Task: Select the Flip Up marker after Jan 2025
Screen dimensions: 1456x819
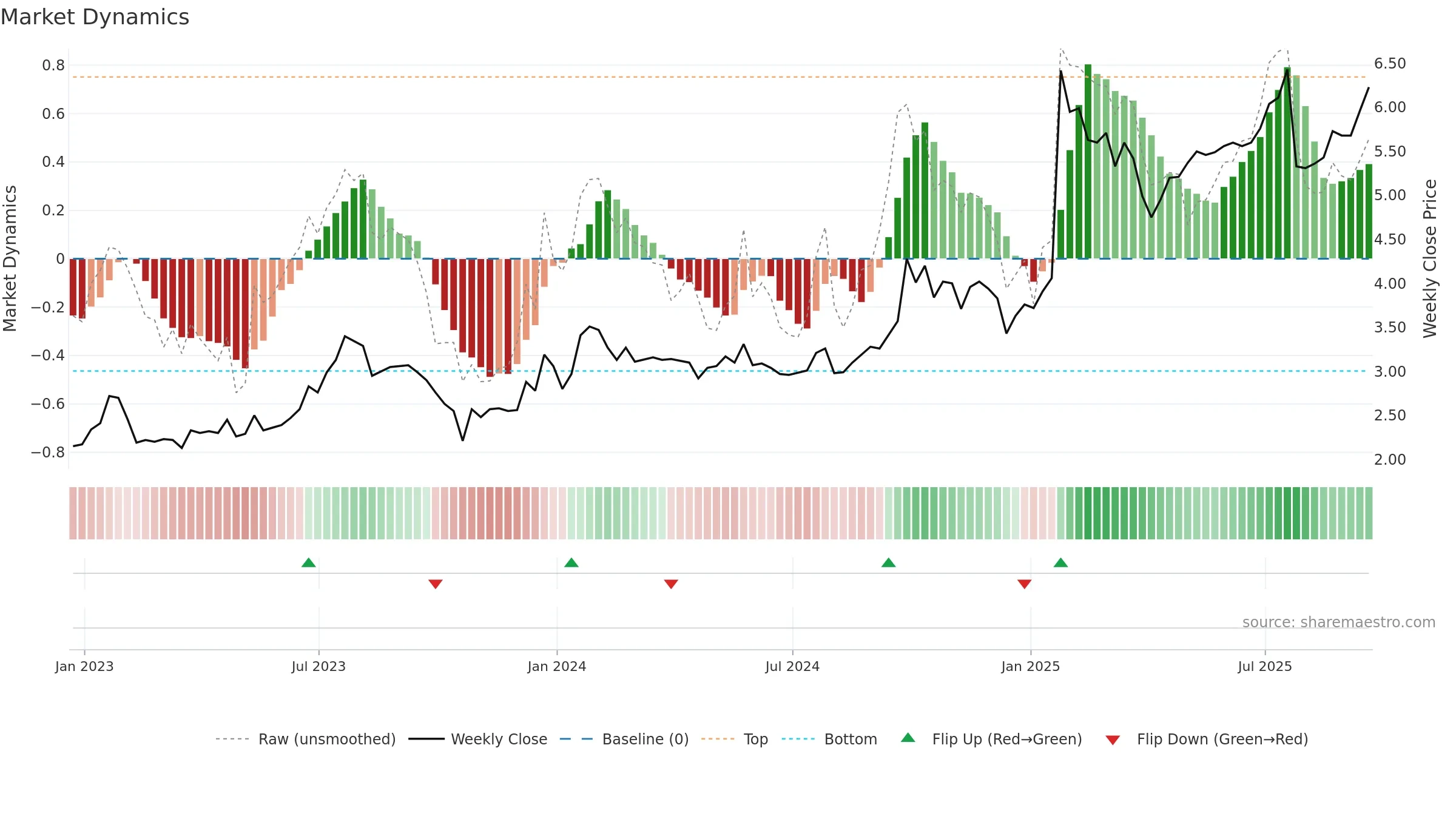Action: click(x=1061, y=562)
